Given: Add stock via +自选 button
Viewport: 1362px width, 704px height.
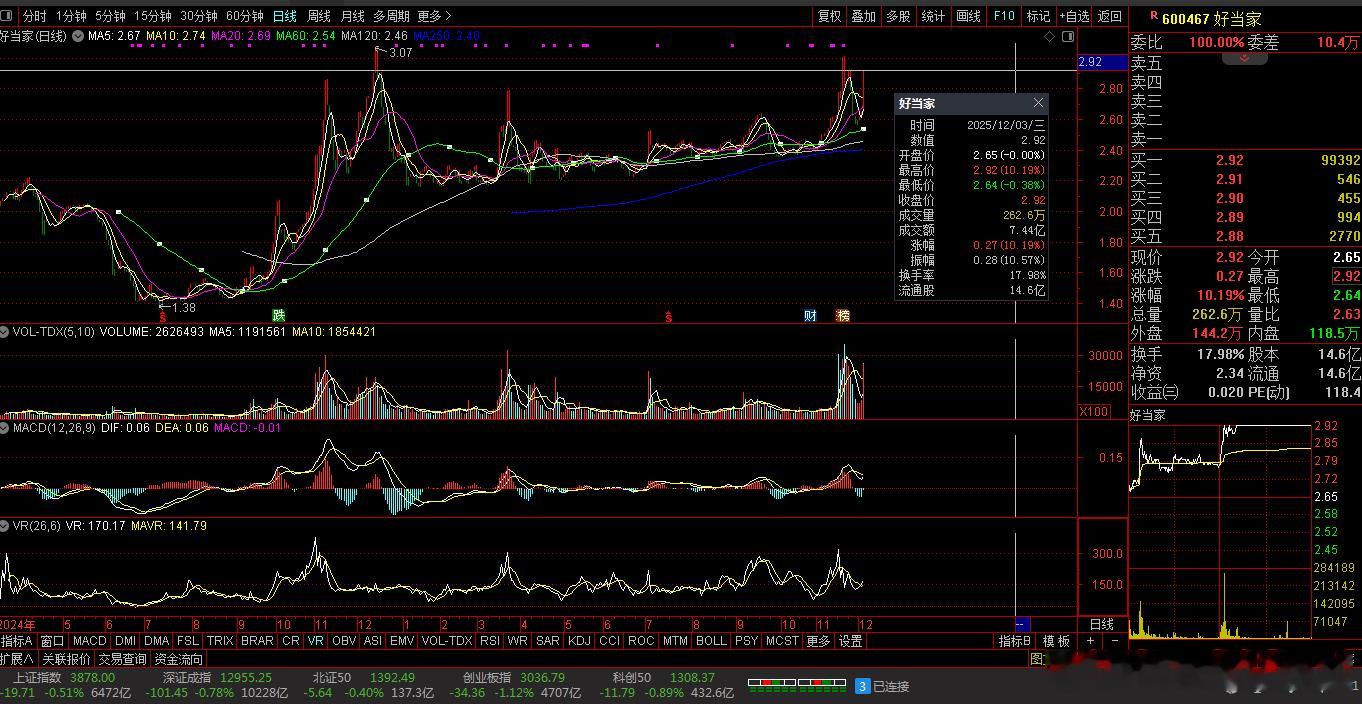Looking at the screenshot, I should [x=1074, y=16].
